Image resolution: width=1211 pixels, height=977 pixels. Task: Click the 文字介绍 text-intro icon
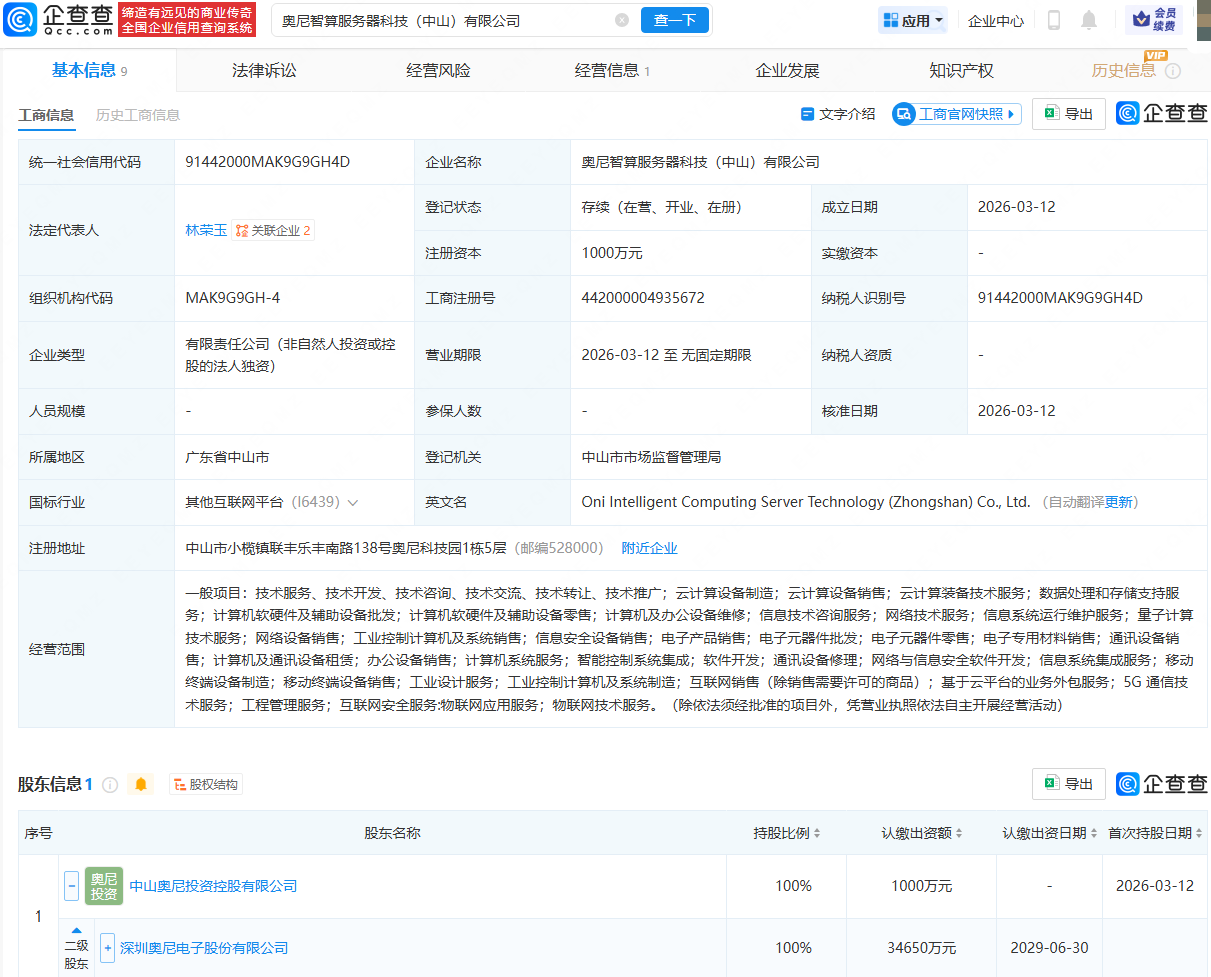pos(807,114)
